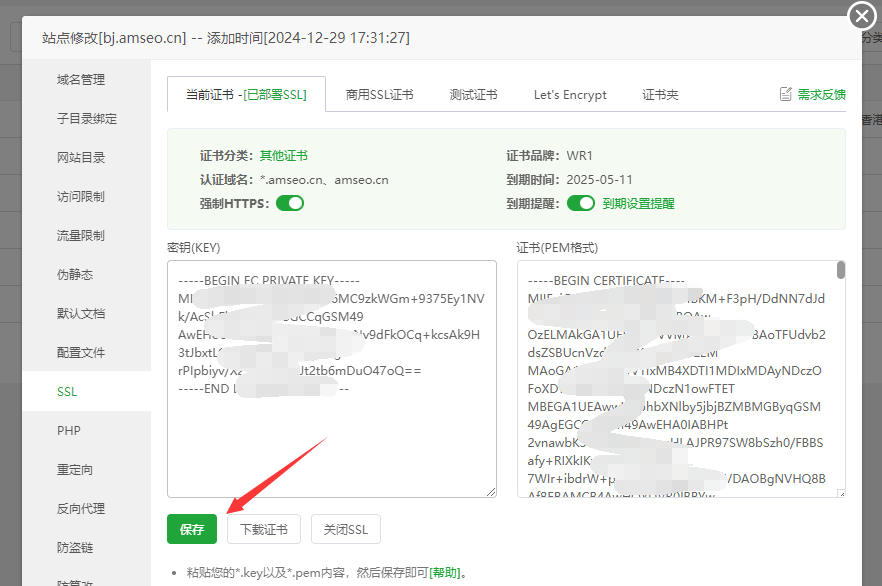Open 重定向 in the sidebar
Screen dimensions: 882x586
(x=75, y=470)
